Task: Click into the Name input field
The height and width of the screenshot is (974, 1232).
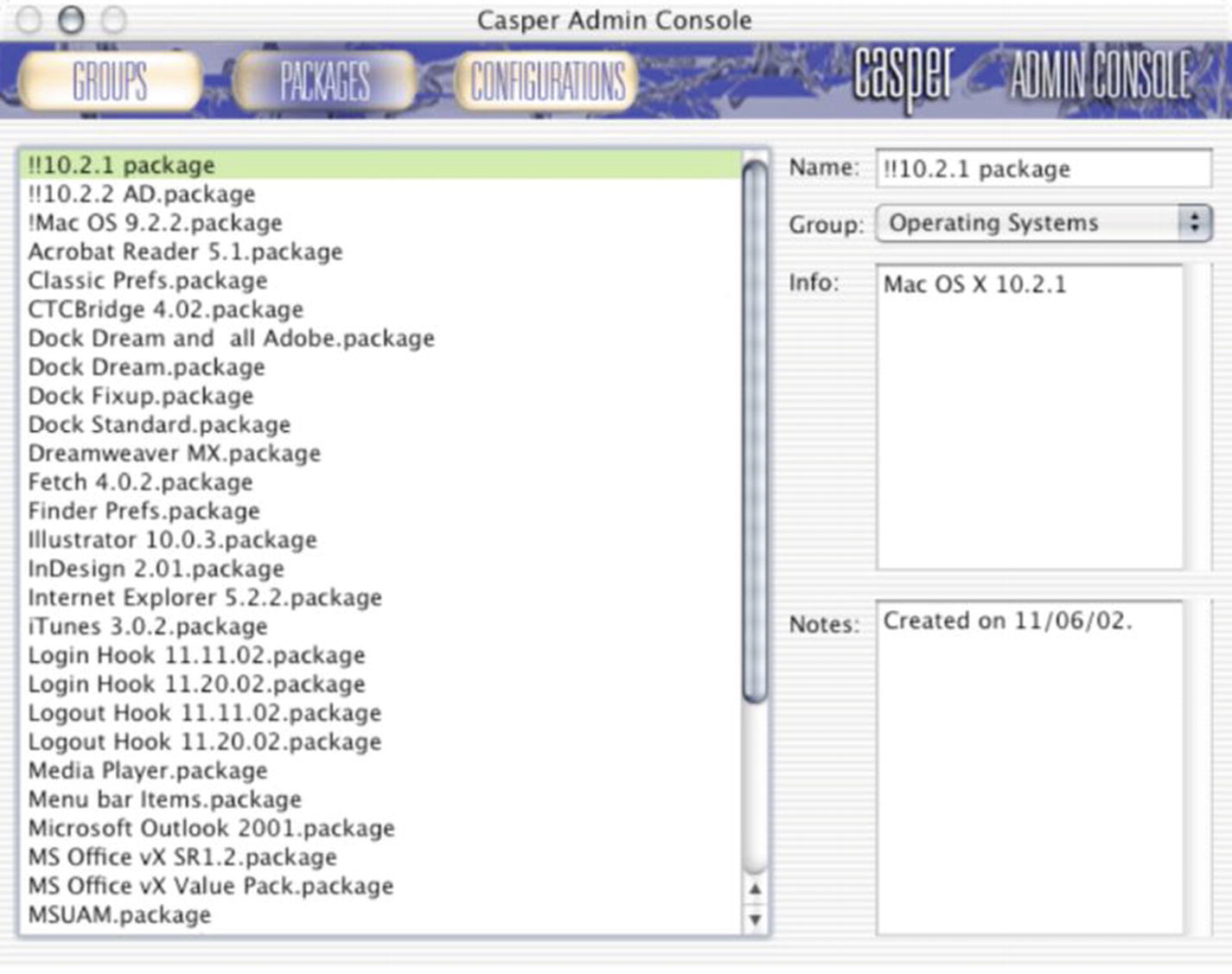Action: [x=1044, y=168]
